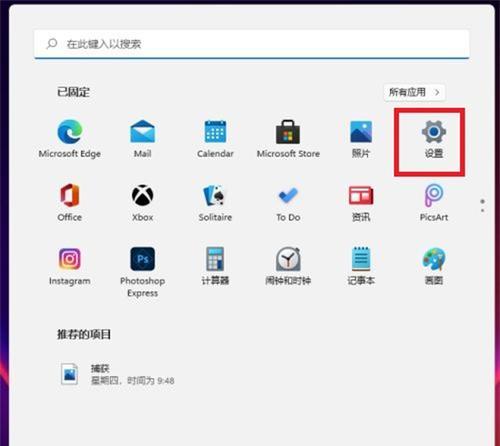Open recommended file 捕获
Image resolution: width=500 pixels, height=446 pixels.
(117, 374)
